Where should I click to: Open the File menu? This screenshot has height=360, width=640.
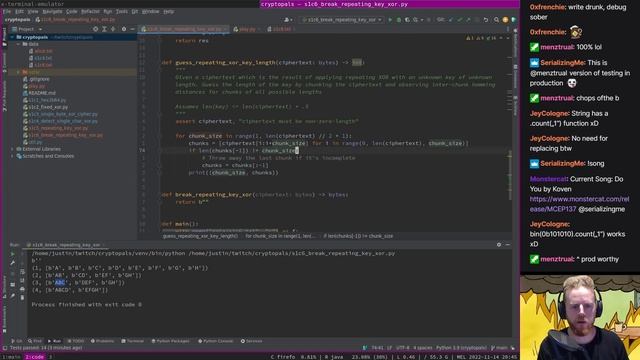click(x=7, y=11)
